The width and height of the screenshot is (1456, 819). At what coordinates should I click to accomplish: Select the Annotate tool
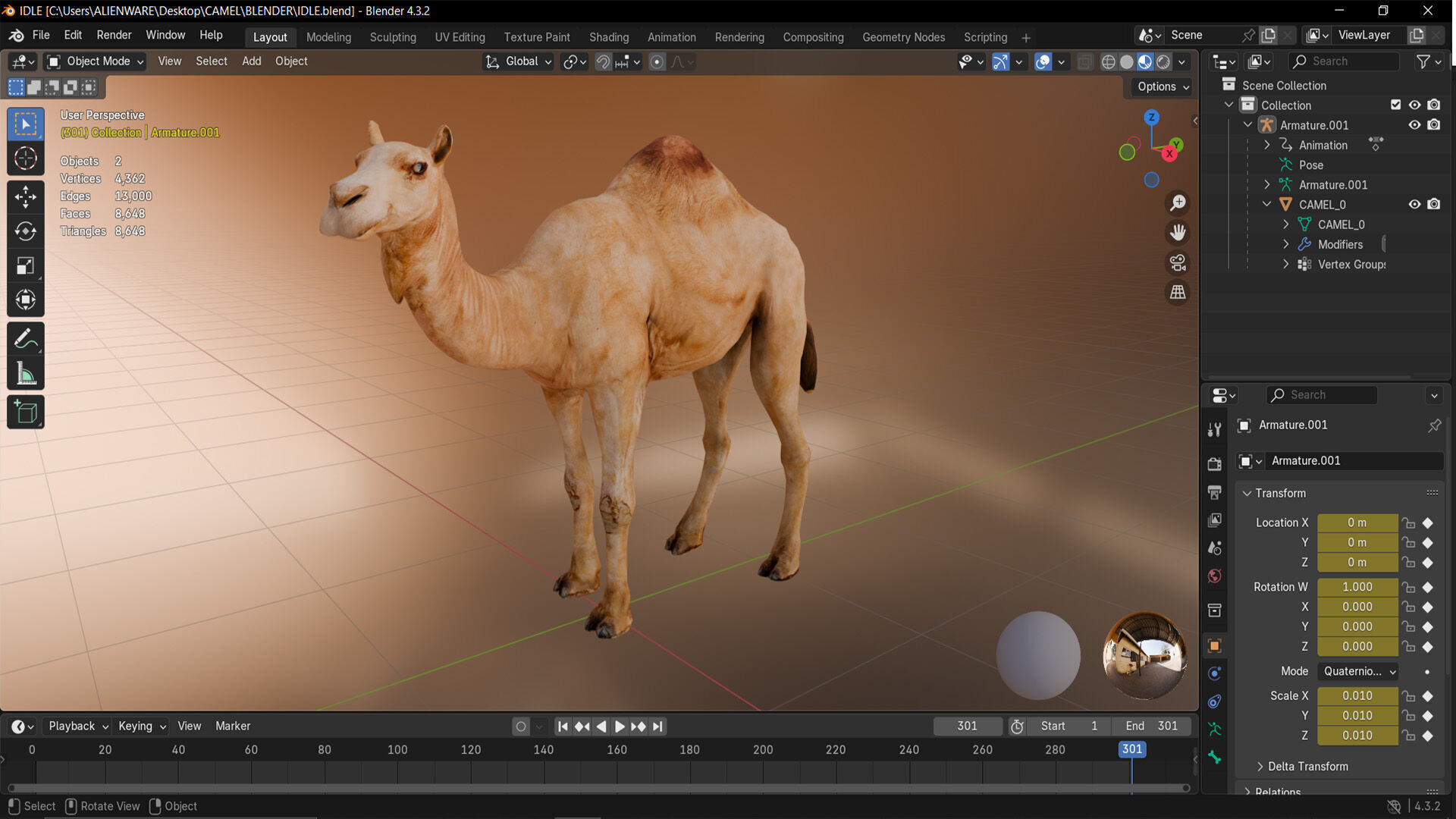pos(26,339)
